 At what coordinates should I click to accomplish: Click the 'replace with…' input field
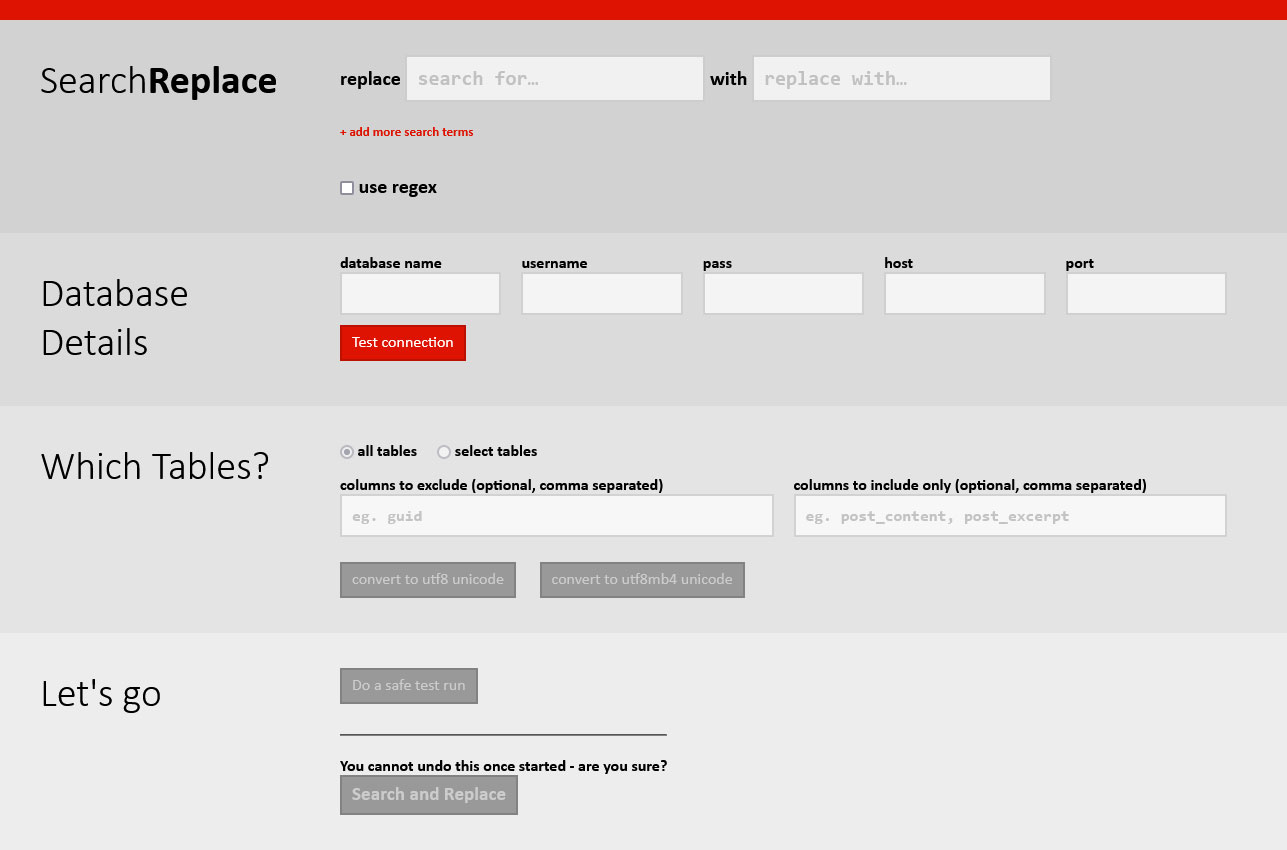point(902,78)
